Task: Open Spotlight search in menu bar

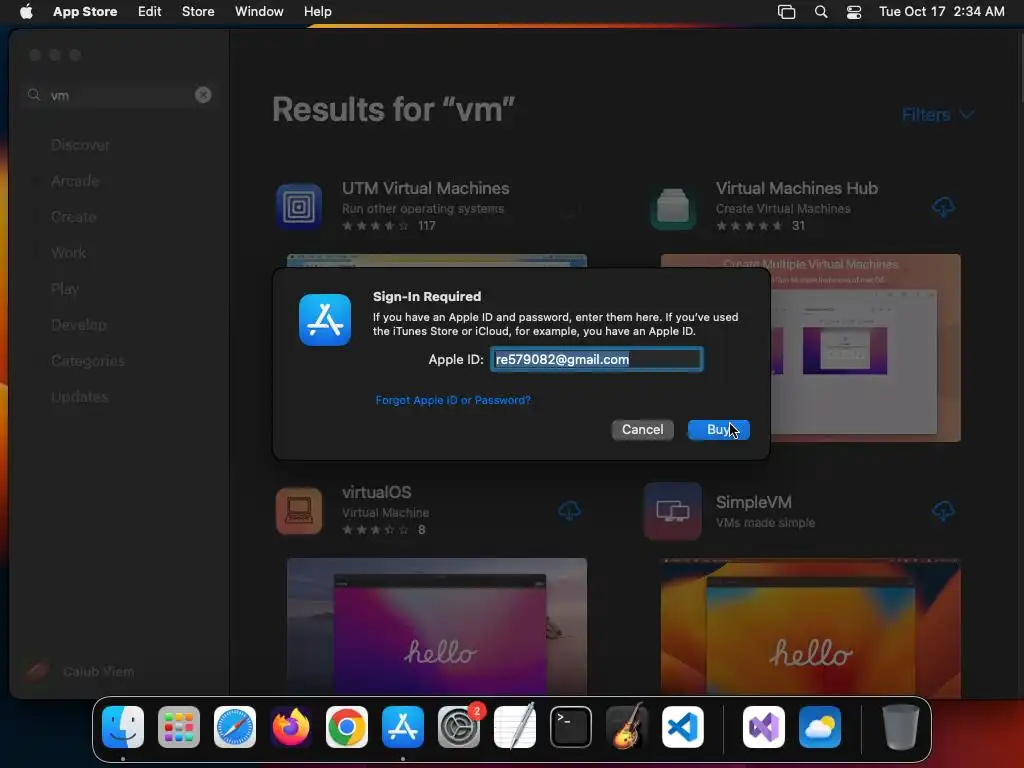Action: coord(821,12)
